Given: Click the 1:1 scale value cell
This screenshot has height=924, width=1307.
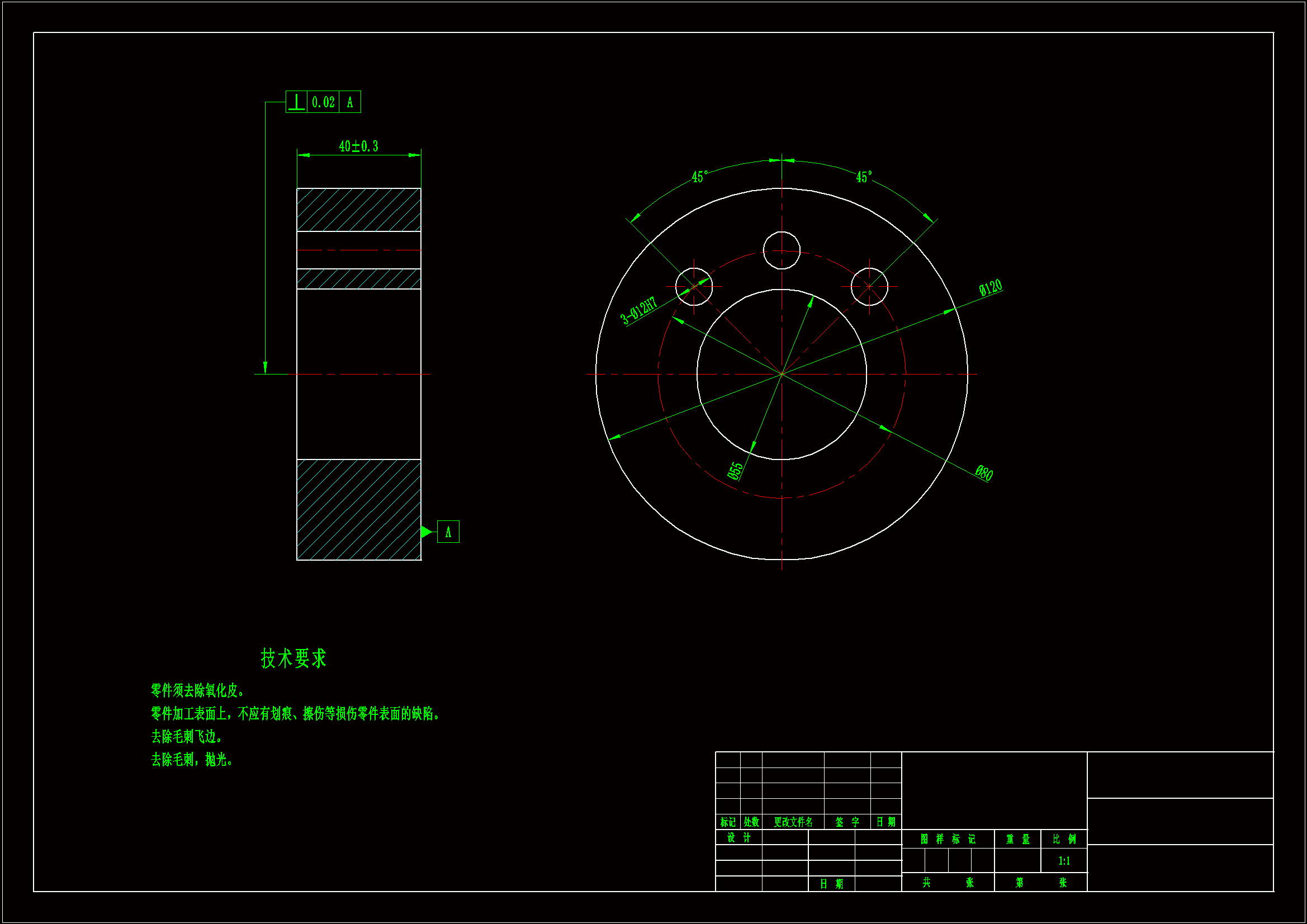Looking at the screenshot, I should [x=1063, y=861].
